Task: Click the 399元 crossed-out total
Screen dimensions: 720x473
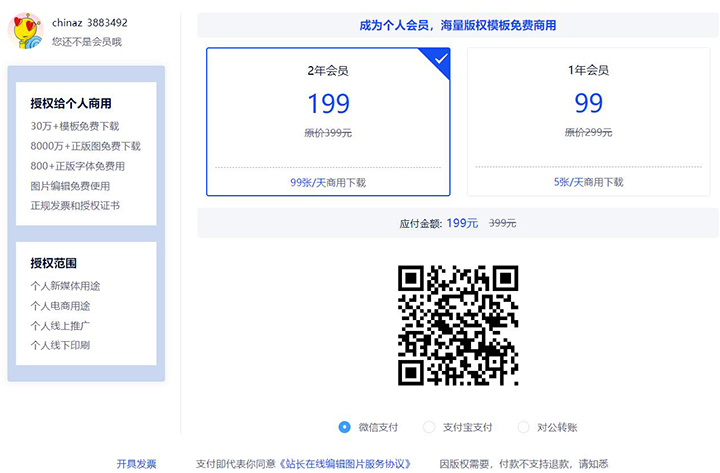Action: tap(502, 223)
